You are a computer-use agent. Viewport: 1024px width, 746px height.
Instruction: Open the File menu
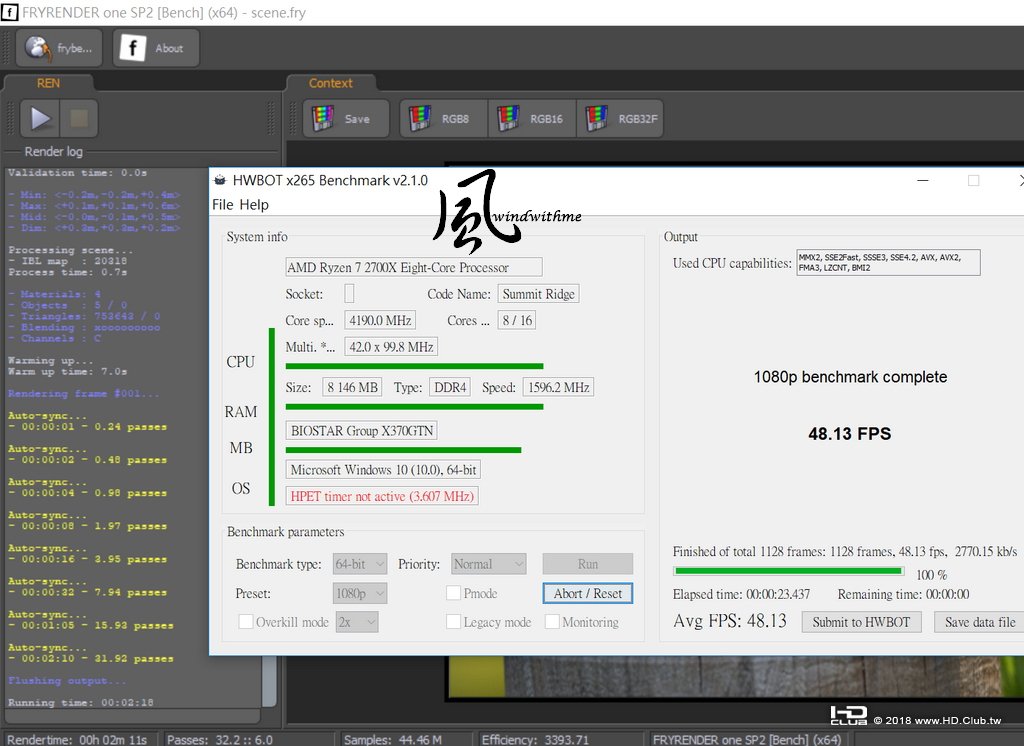click(223, 204)
